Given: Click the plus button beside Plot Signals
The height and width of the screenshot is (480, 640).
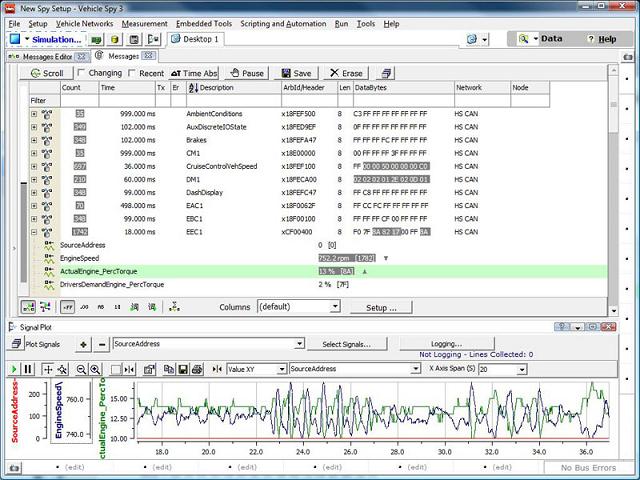Looking at the screenshot, I should click(x=82, y=344).
